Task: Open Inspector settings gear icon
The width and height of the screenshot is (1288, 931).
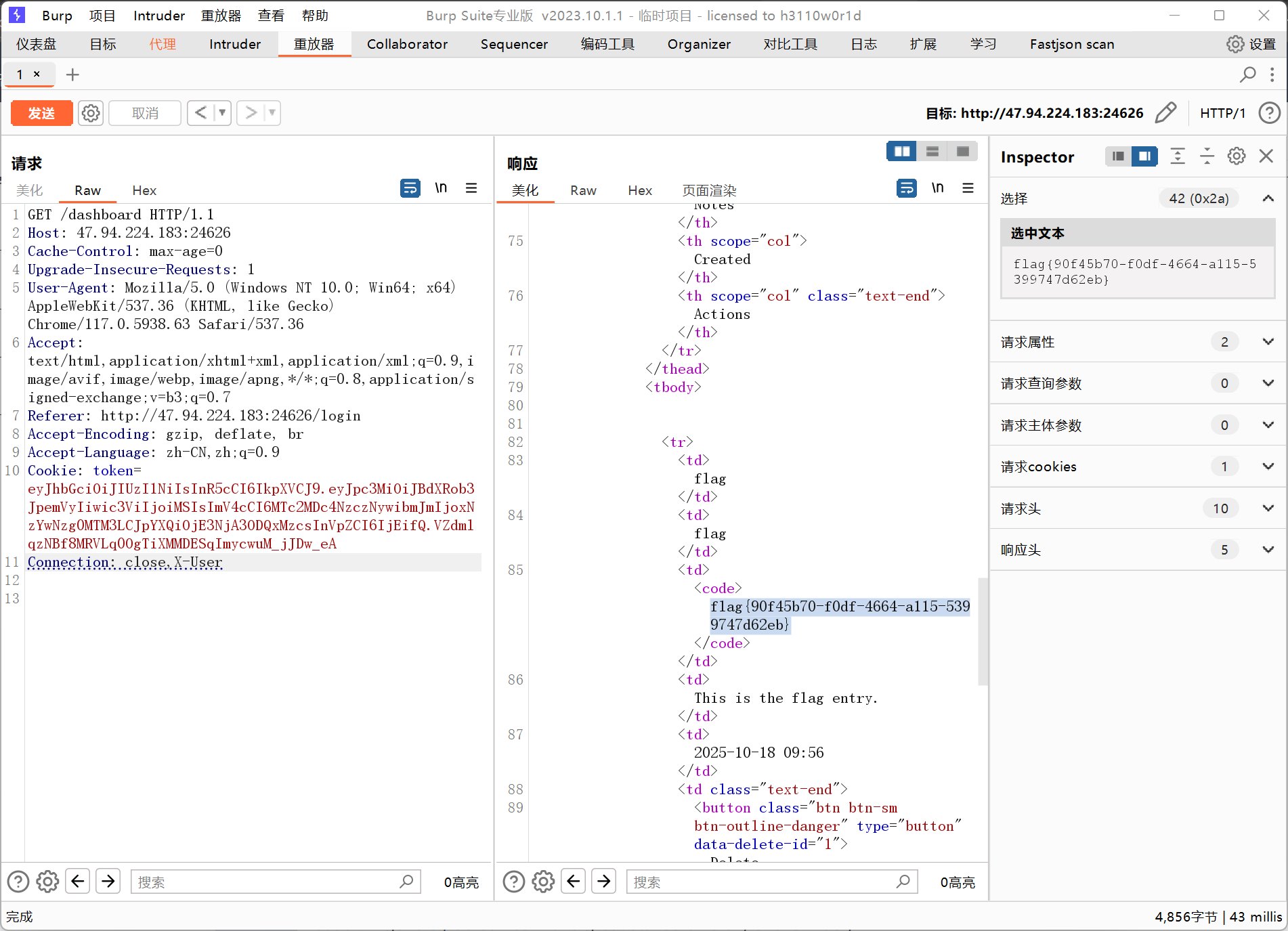Action: click(1237, 156)
